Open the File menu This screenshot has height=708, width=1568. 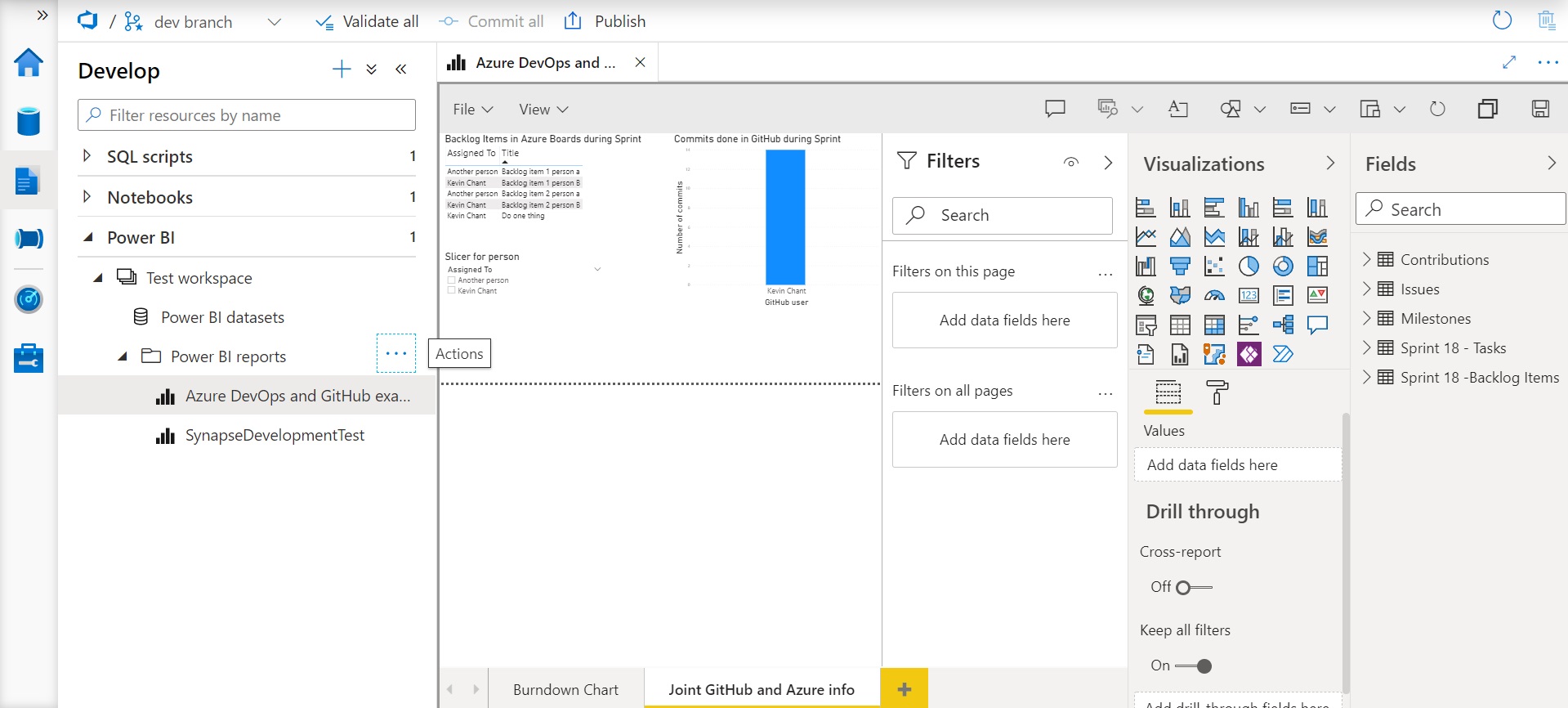pos(473,110)
